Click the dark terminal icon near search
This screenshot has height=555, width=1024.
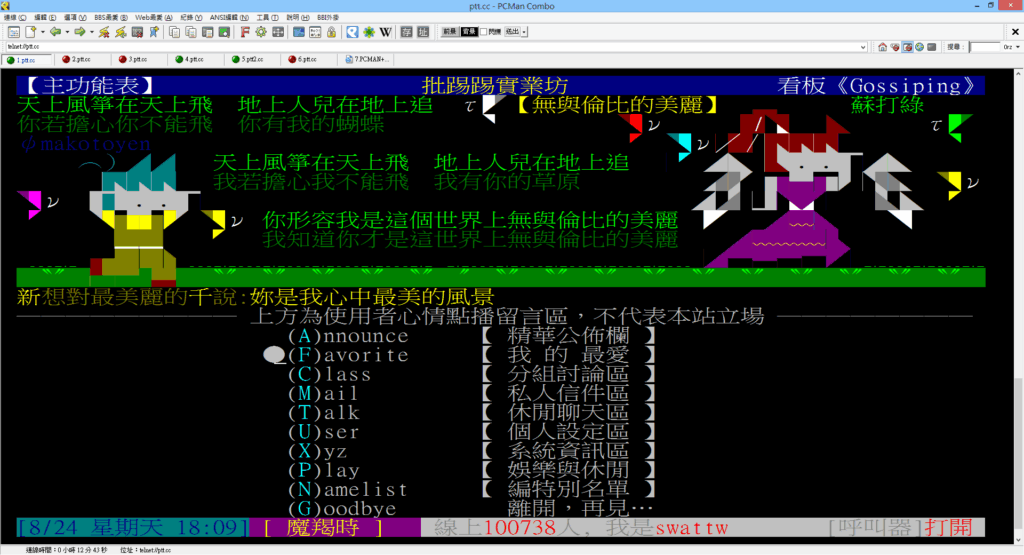[x=931, y=47]
